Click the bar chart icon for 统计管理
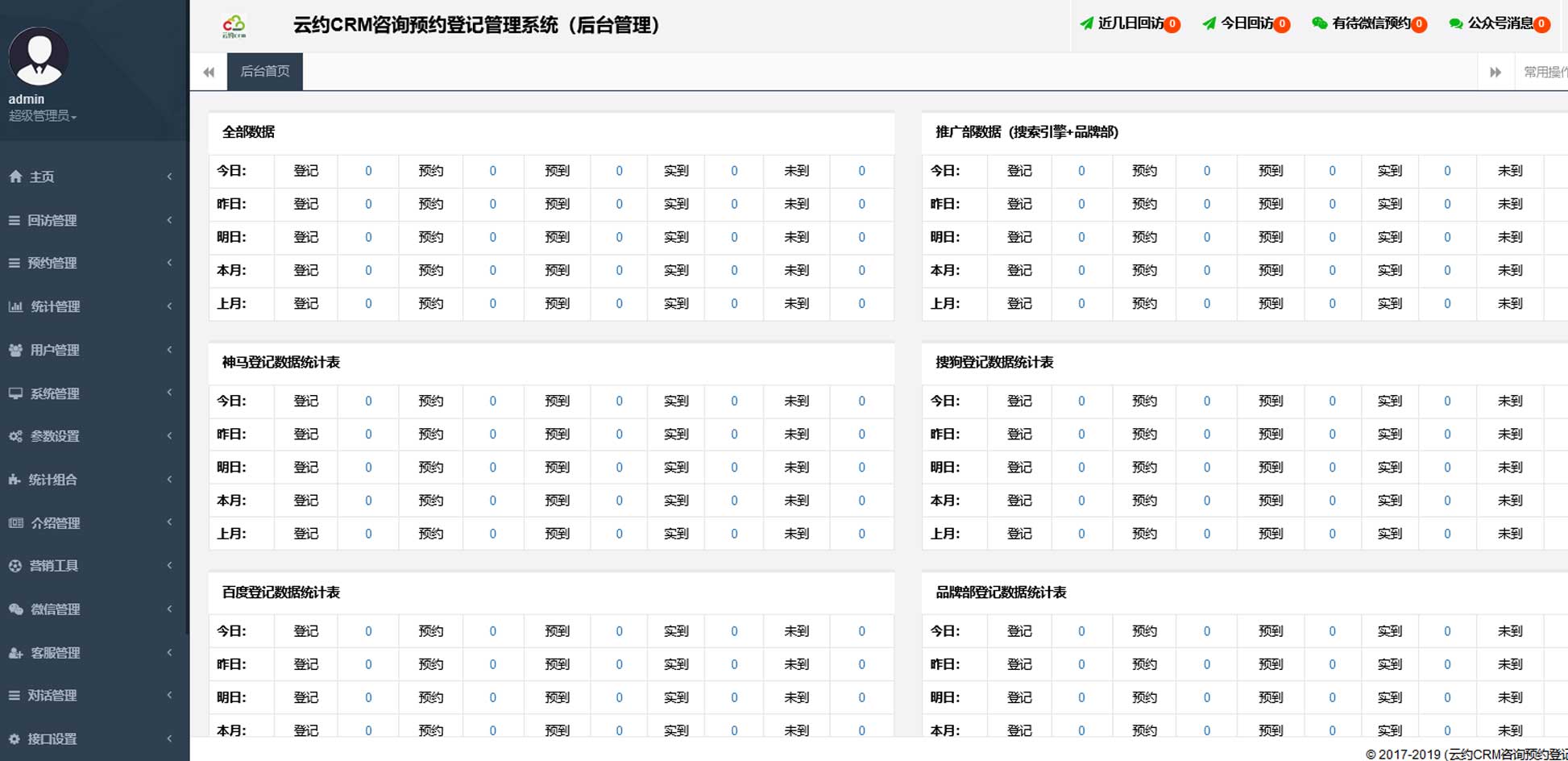Screen dimensions: 1568x761 click(15, 306)
